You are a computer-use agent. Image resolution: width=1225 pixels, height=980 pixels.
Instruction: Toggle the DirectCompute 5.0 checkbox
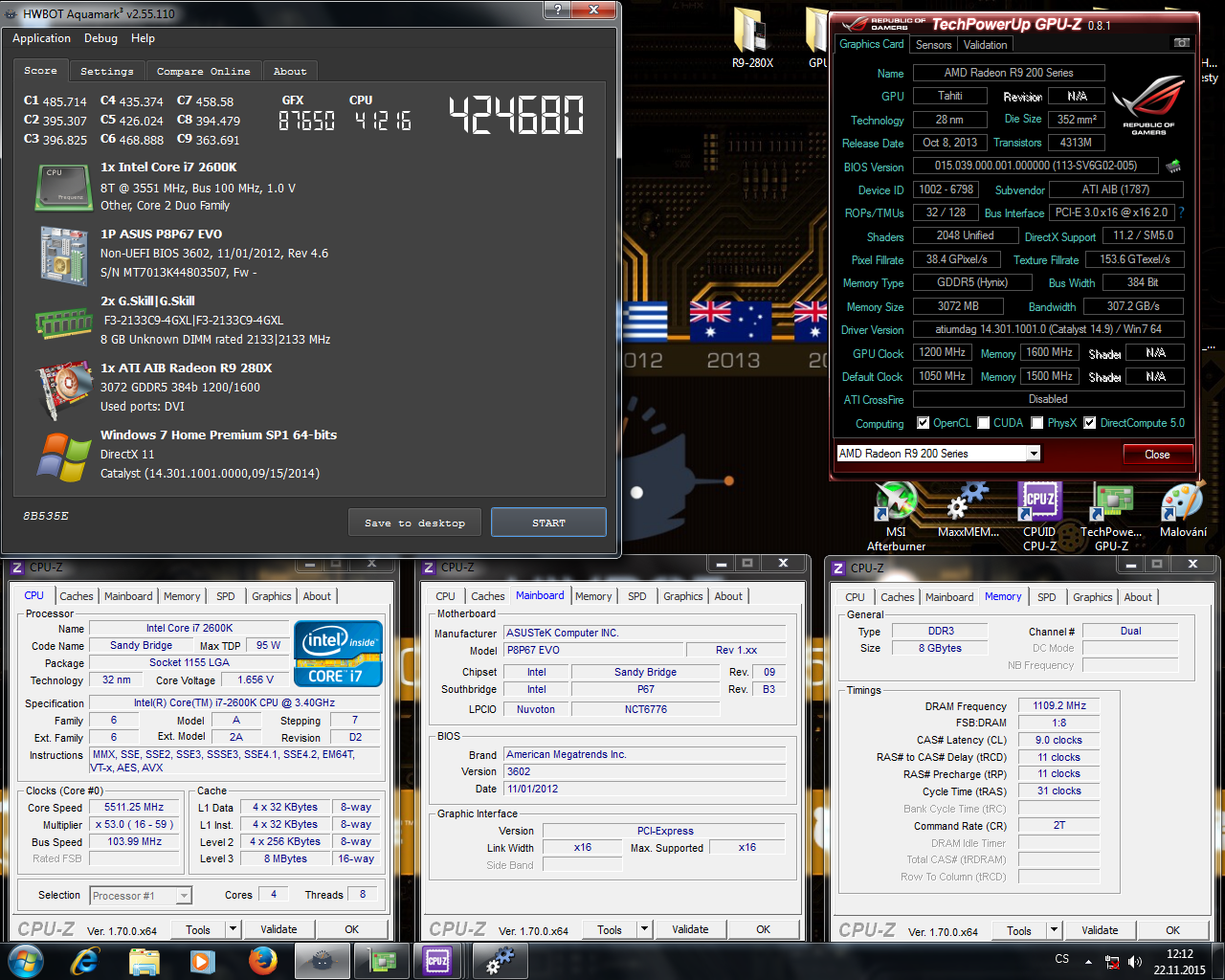1089,423
